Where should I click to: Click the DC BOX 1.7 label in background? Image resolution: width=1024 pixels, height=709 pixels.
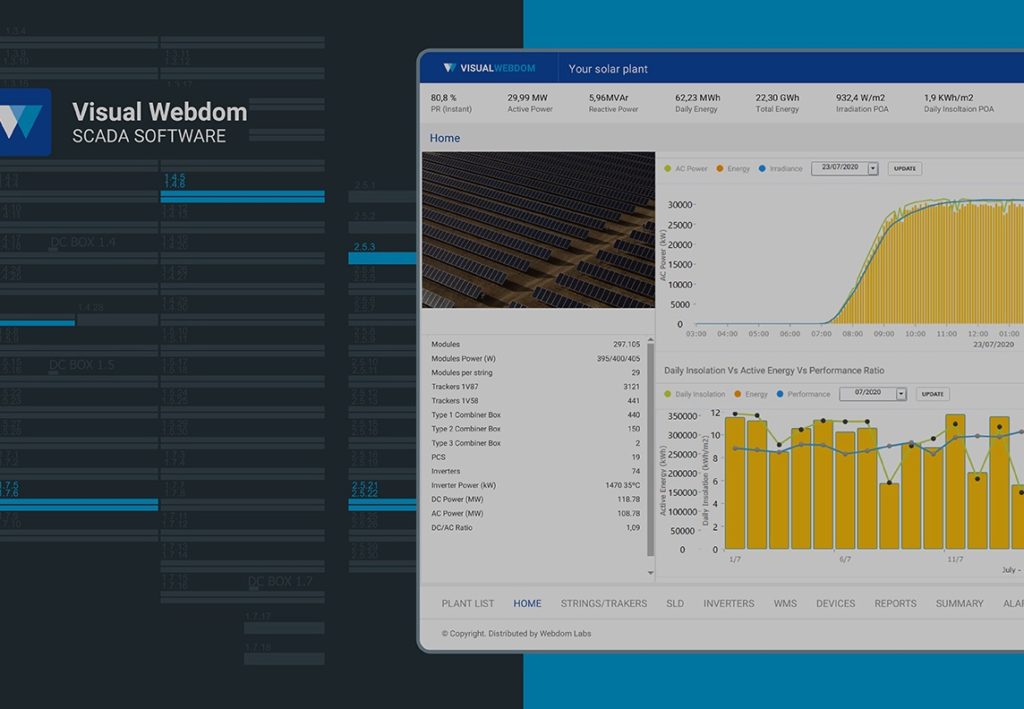point(280,582)
